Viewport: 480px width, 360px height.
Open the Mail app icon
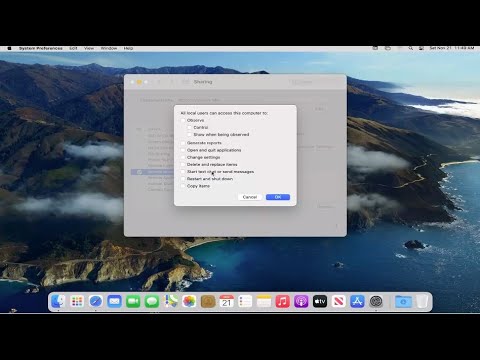pyautogui.click(x=114, y=302)
